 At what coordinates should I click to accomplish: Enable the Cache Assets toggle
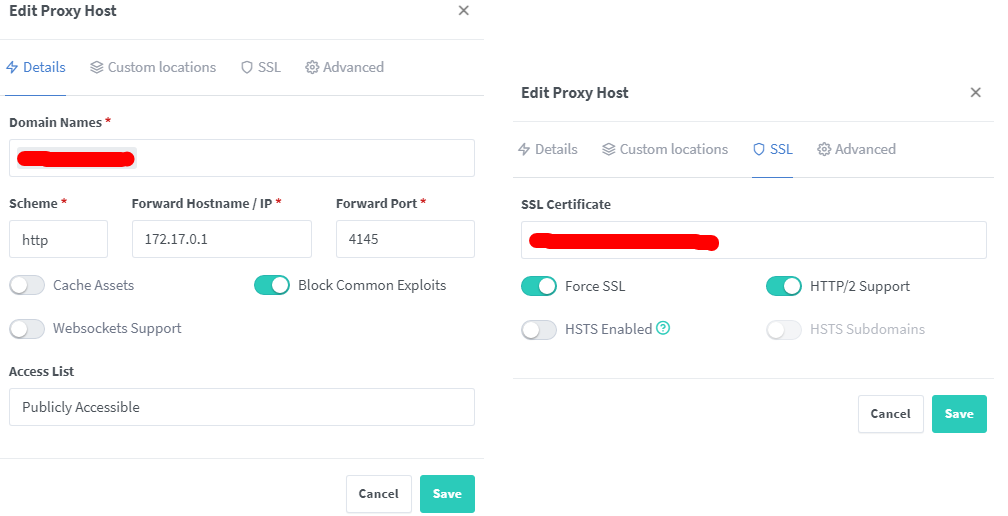pyautogui.click(x=27, y=286)
